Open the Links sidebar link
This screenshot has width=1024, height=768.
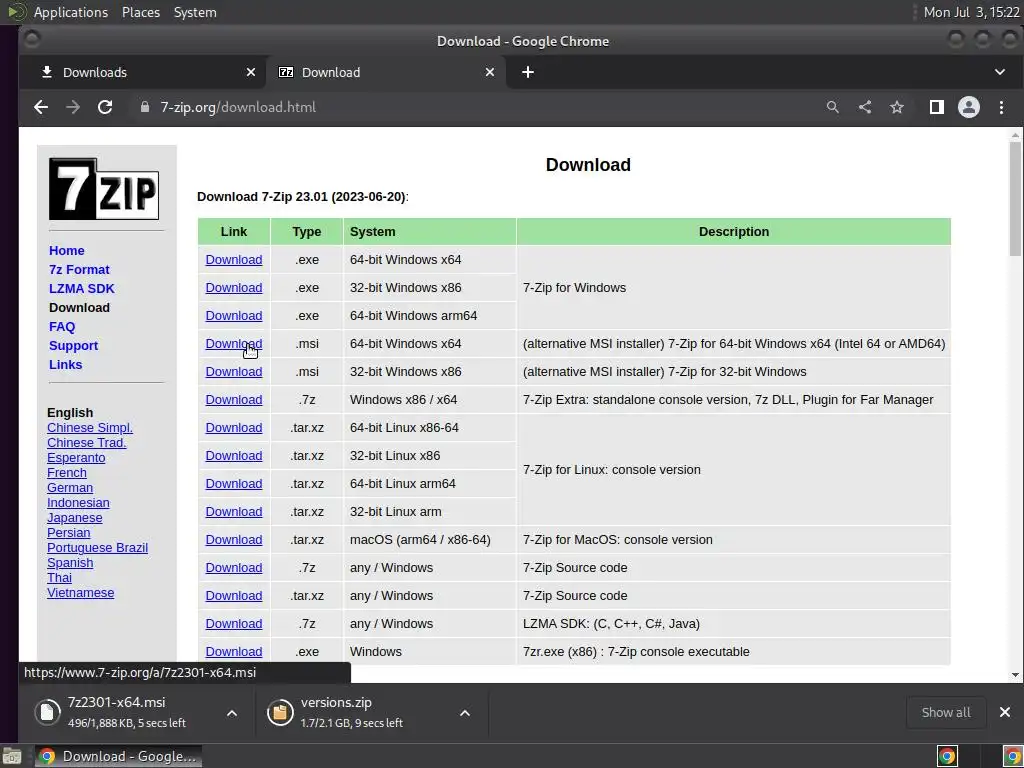[x=65, y=364]
